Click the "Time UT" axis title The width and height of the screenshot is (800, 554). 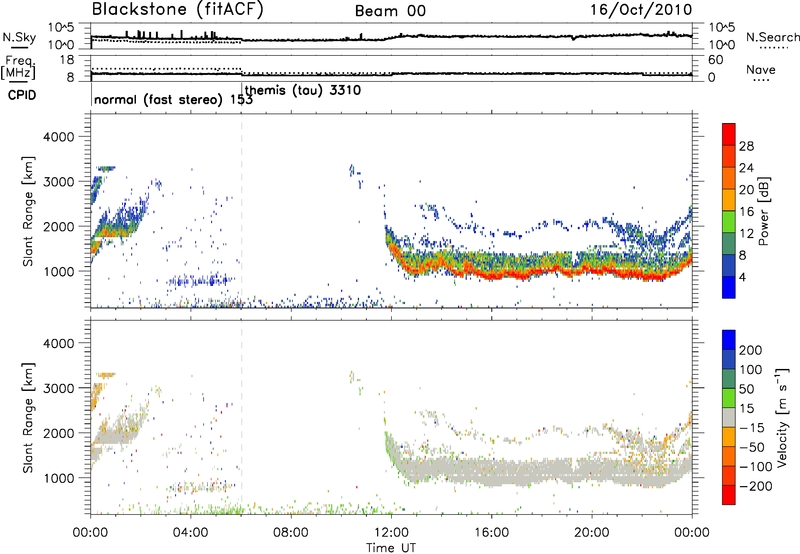coord(391,547)
